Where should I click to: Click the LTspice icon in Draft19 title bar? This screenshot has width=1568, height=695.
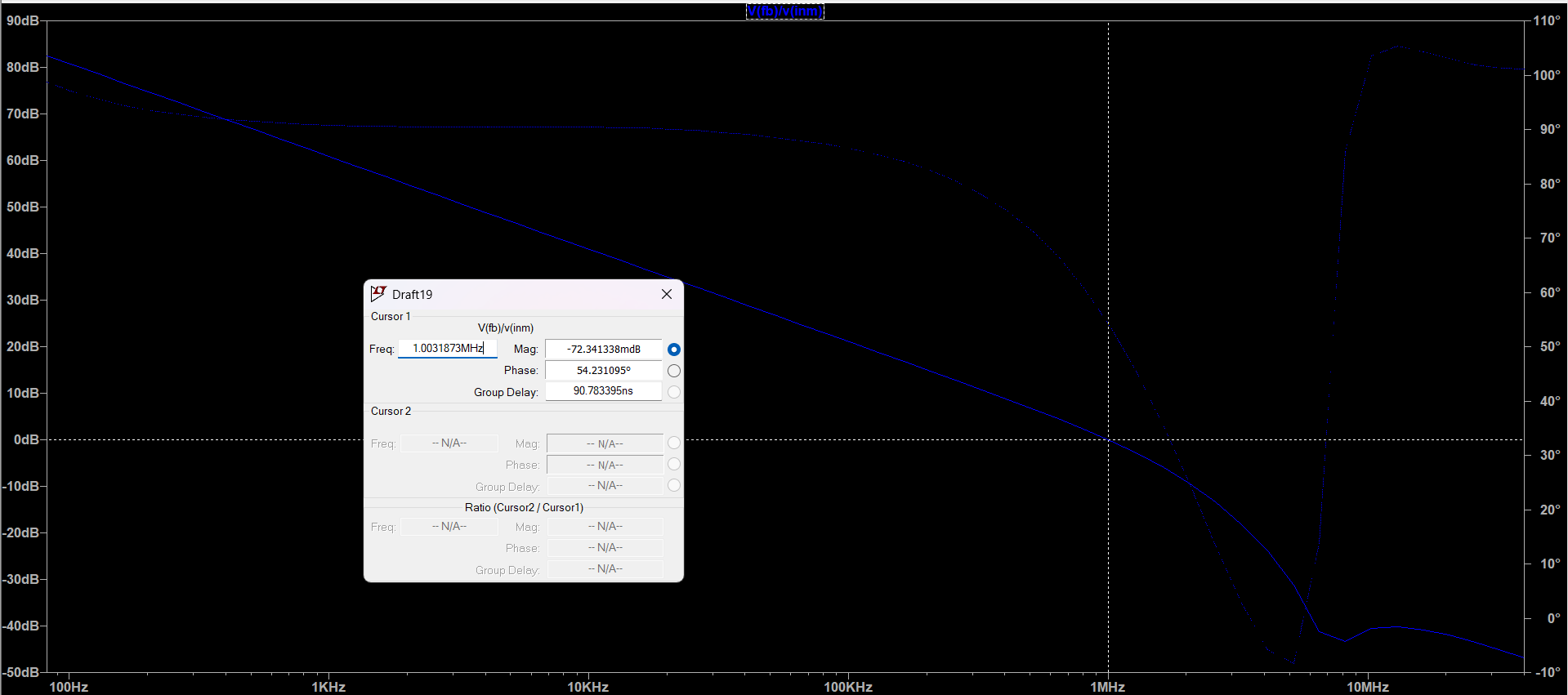click(377, 294)
